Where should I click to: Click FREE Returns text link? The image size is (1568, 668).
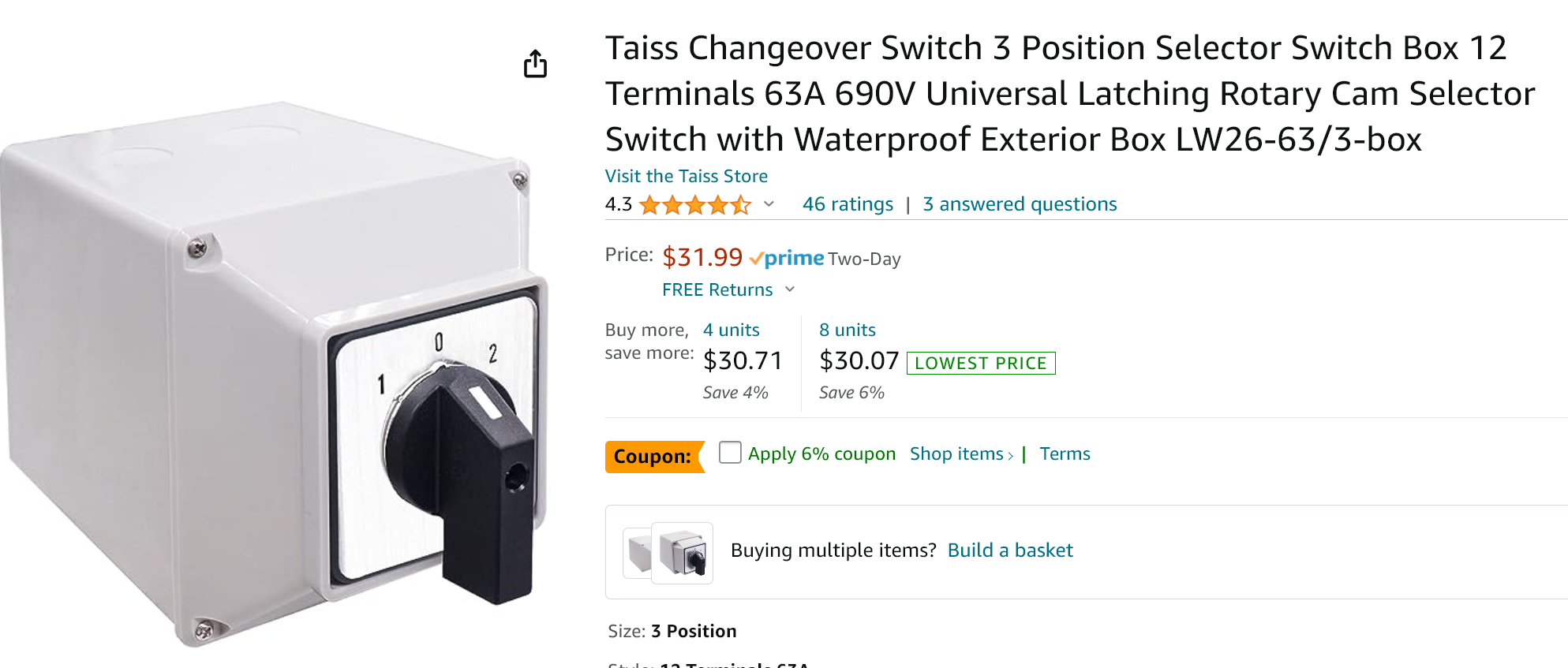[717, 289]
